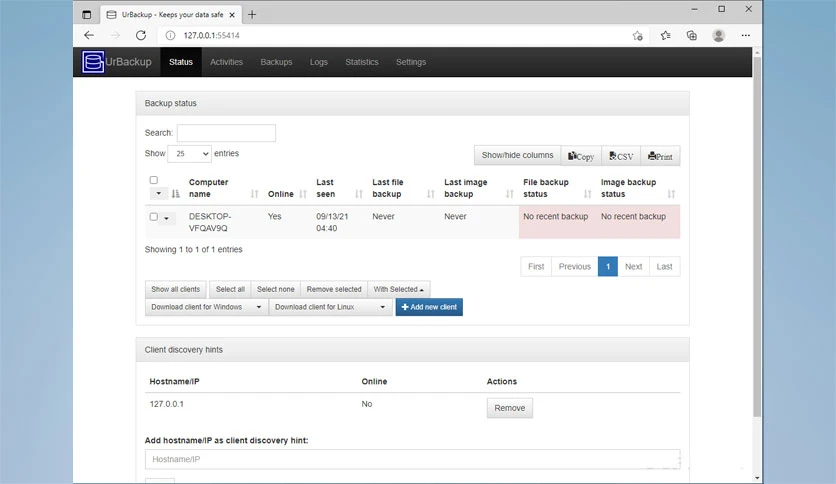Viewport: 836px width, 484px height.
Task: Click Remove selected button
Action: (x=334, y=289)
